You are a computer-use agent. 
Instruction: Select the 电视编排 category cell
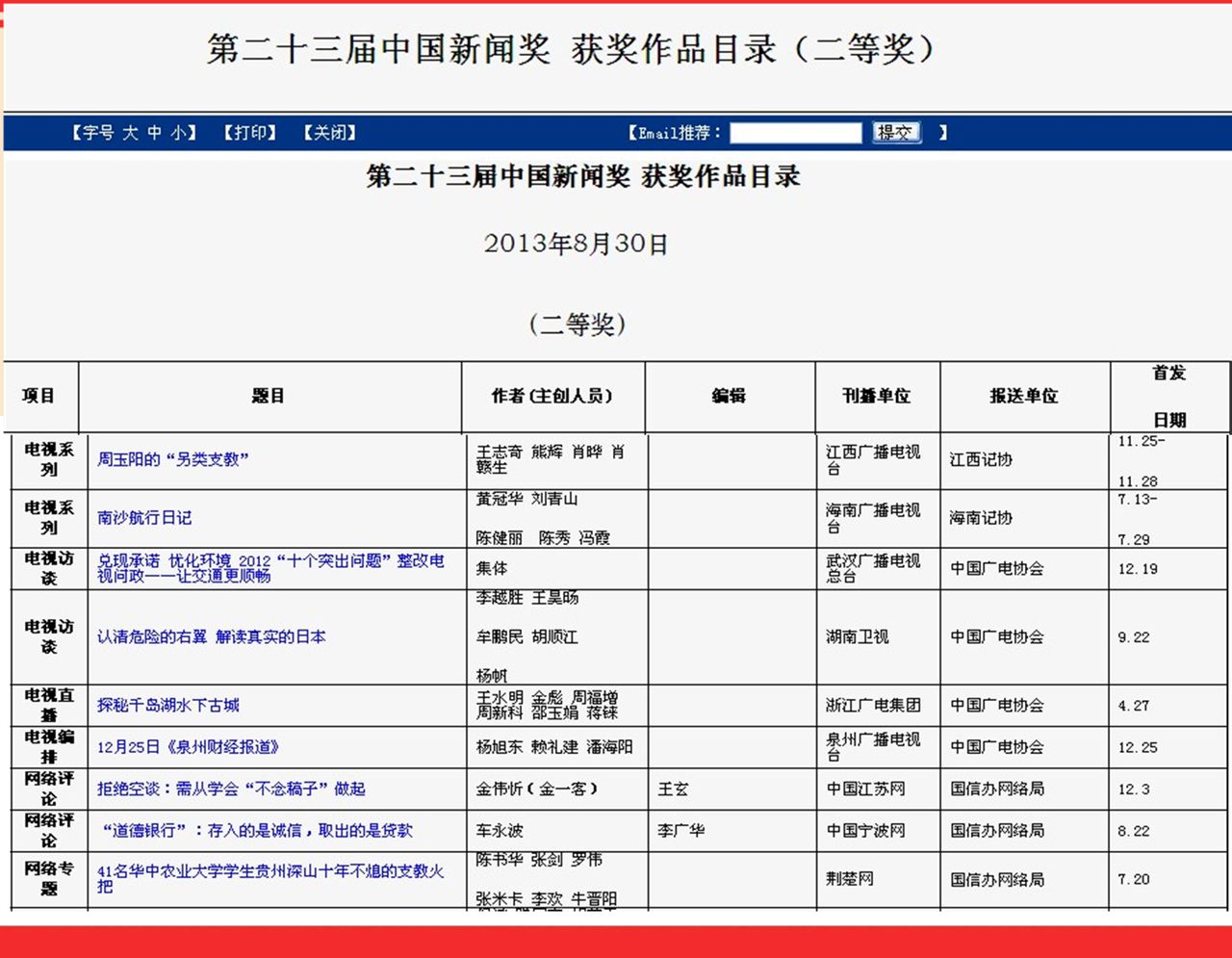click(x=49, y=747)
